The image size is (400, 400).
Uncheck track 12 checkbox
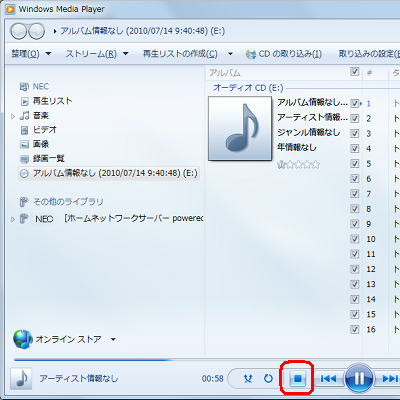[x=355, y=269]
